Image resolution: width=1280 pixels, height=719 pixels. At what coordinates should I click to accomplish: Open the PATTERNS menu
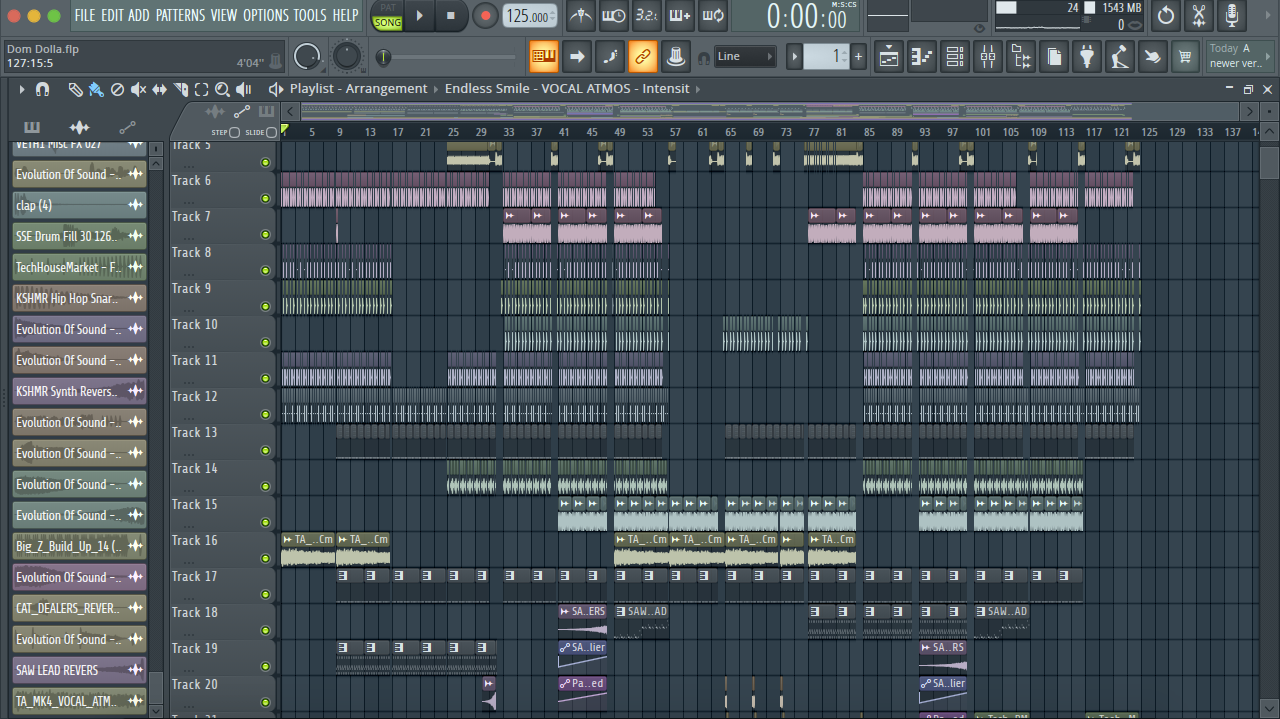(x=180, y=16)
